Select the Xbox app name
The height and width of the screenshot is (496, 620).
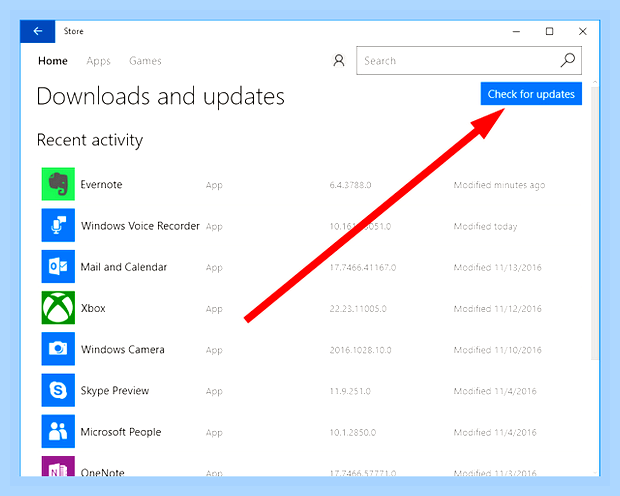(x=93, y=308)
